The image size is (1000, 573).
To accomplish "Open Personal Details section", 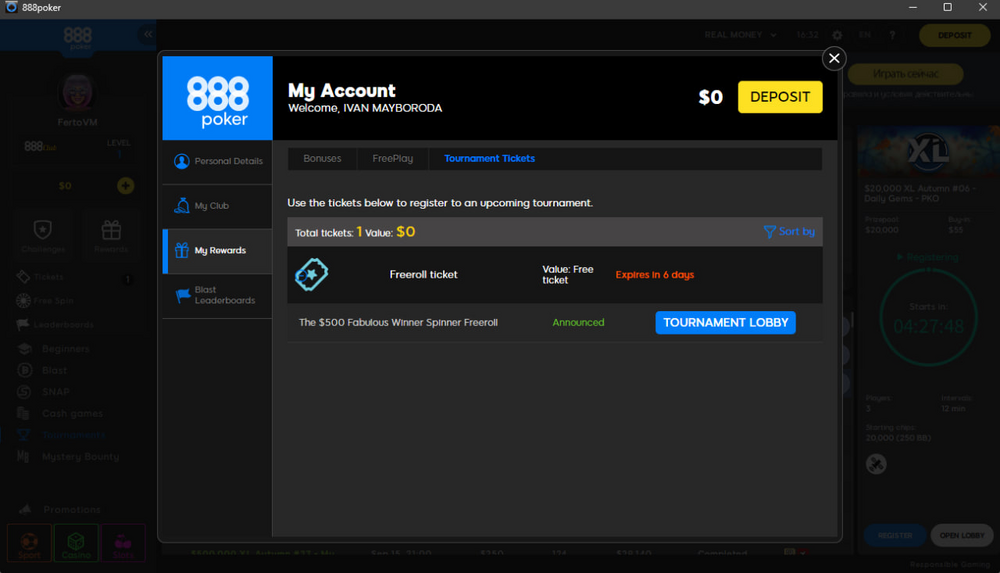I will [217, 161].
